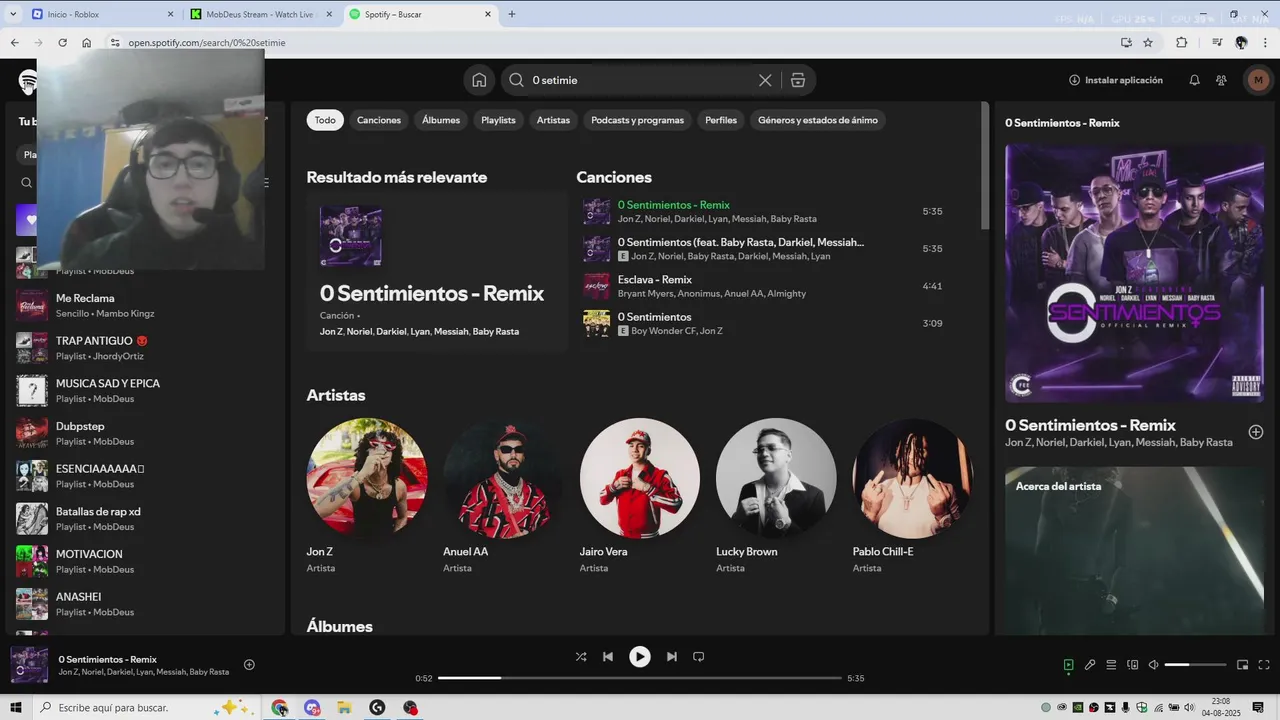Select the 'Podcasts y programas' filter chip
The height and width of the screenshot is (720, 1280).
pyautogui.click(x=637, y=120)
